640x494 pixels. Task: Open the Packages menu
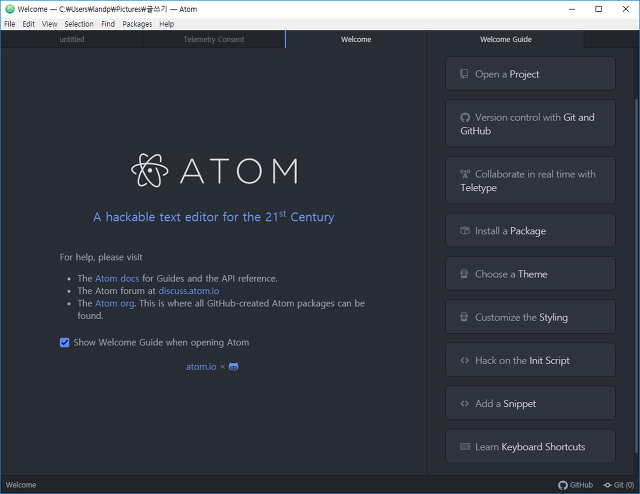click(x=137, y=24)
